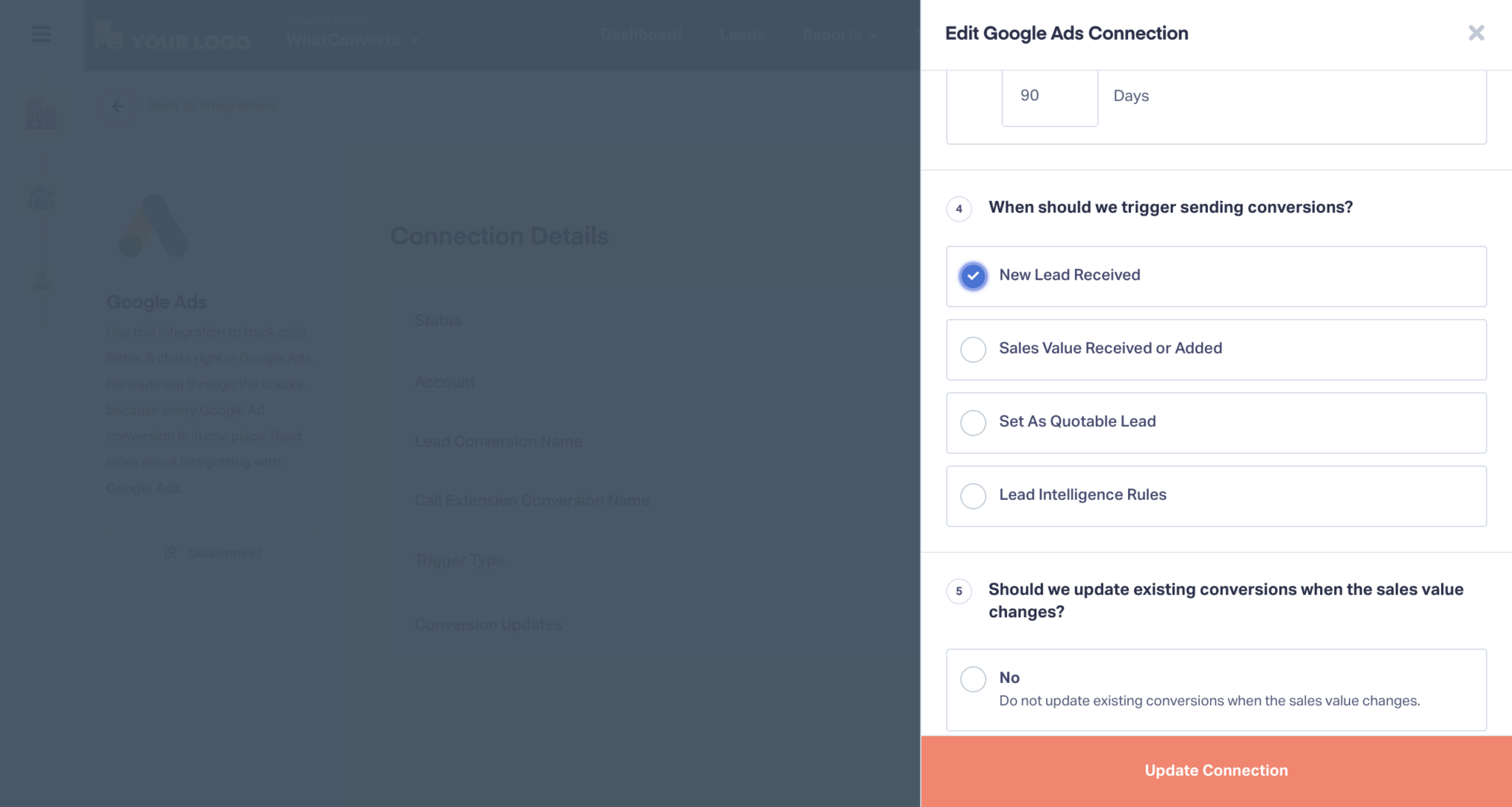Click the Update Connection button

coord(1215,770)
